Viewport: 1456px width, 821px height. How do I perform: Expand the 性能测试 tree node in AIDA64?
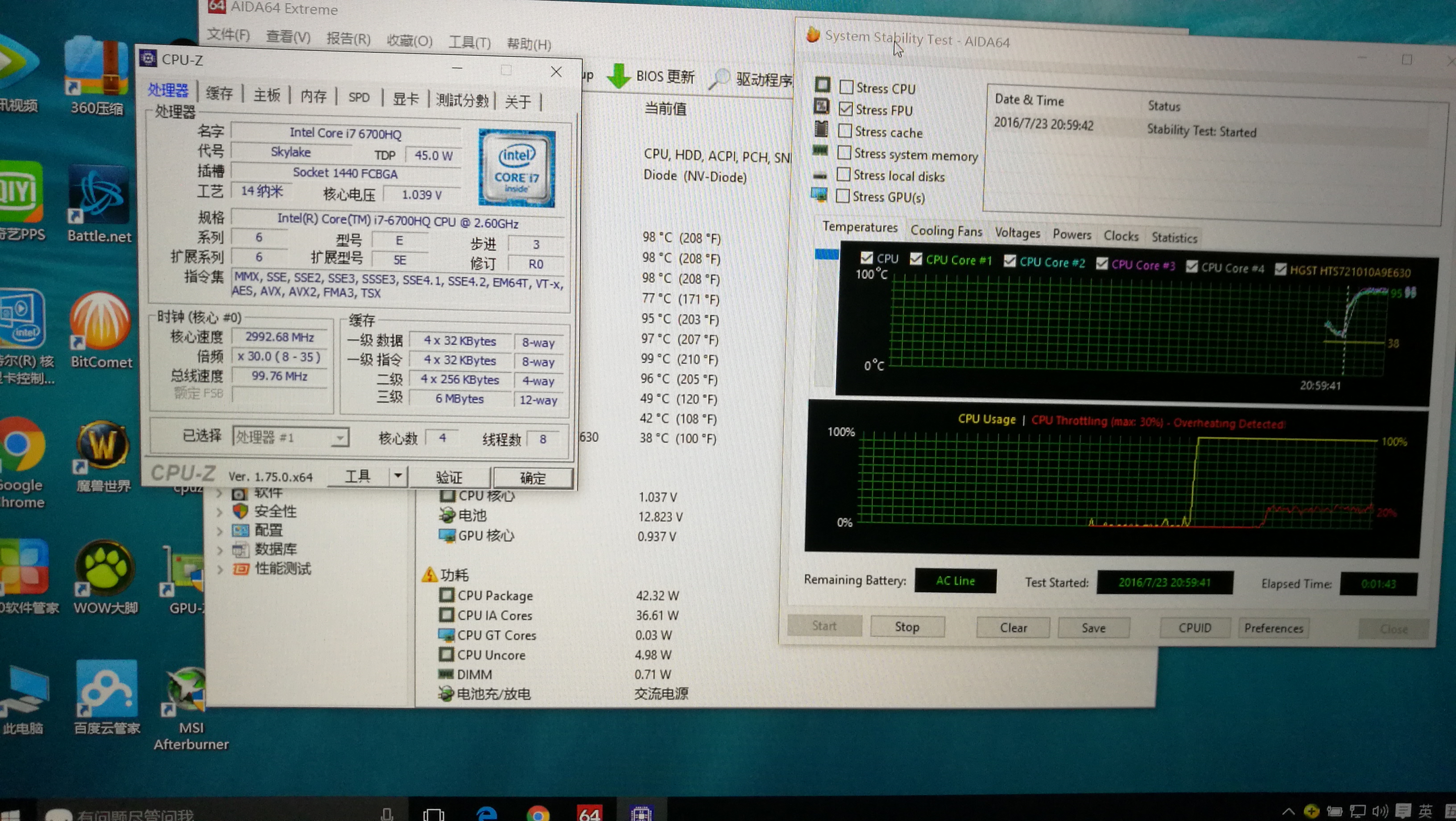[220, 569]
